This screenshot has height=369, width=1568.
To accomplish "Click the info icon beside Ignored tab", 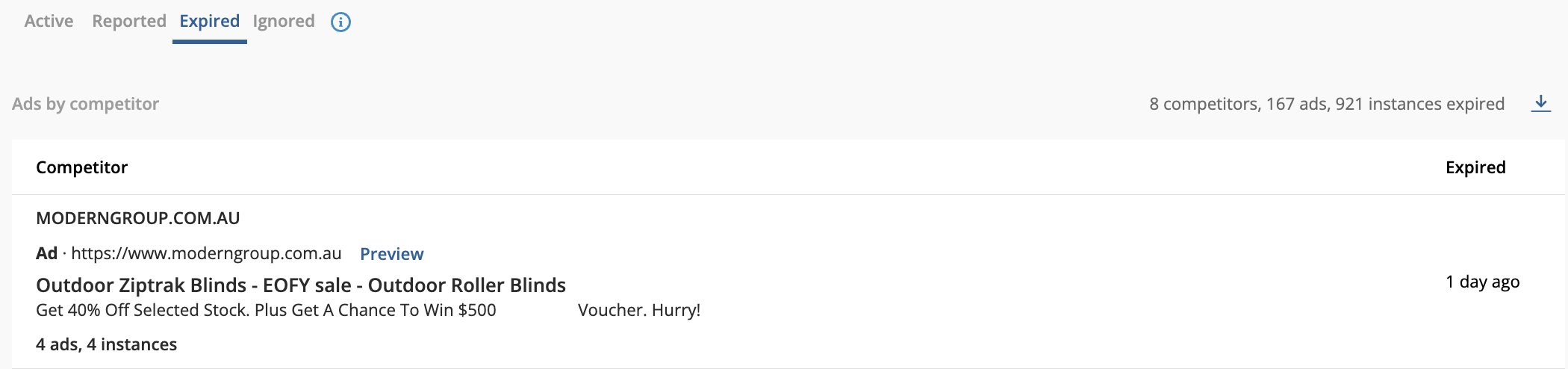I will [340, 22].
